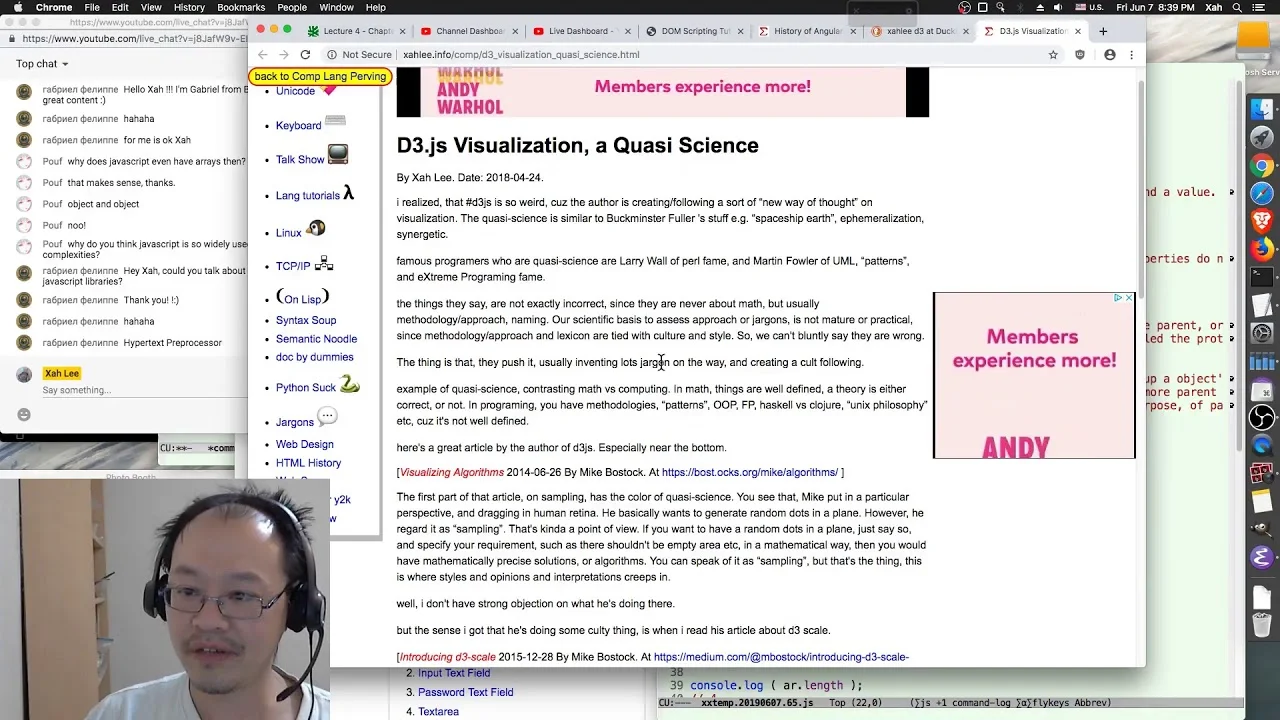This screenshot has height=720, width=1280.
Task: Open Spotlight search in the menu bar
Action: click(x=1238, y=7)
